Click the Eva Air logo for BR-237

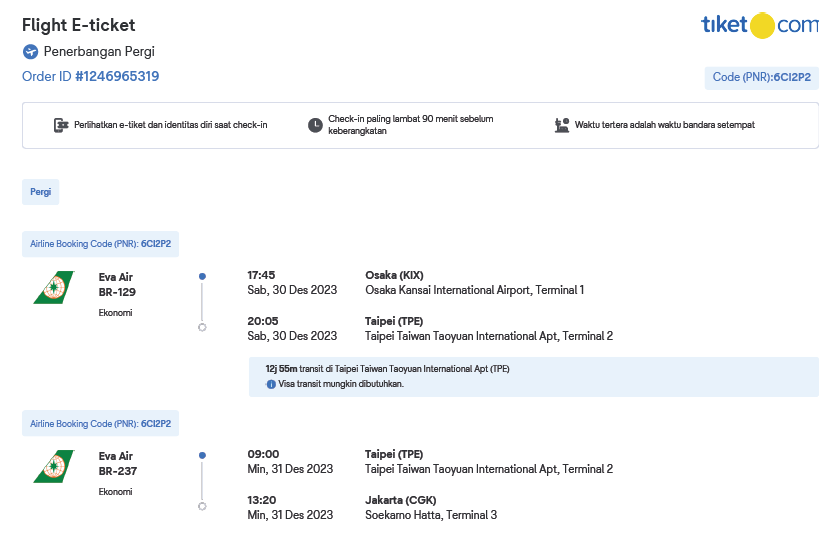pos(53,467)
